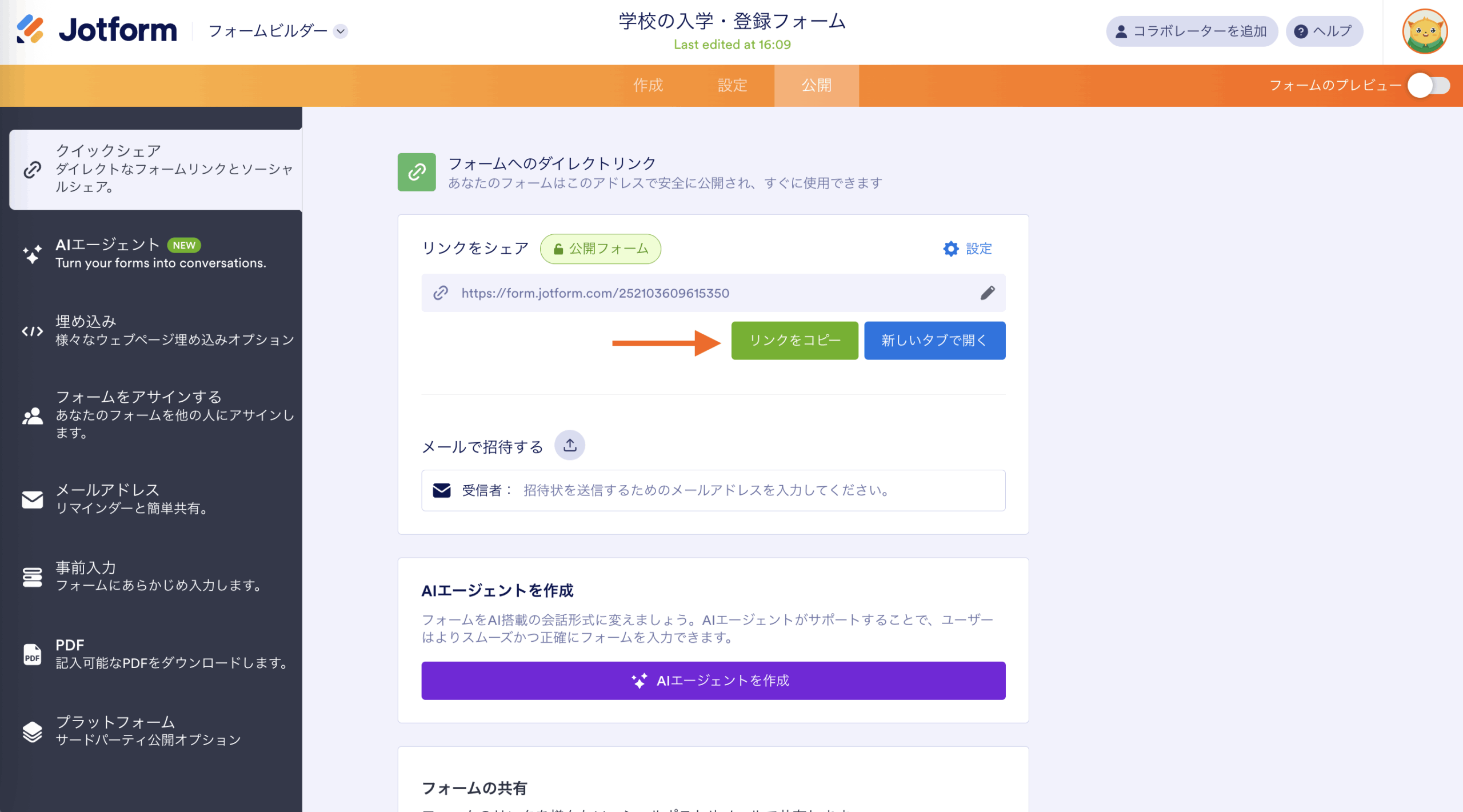Click the 埋め込み code brackets icon
Screen dimensions: 1463x812
[x=32, y=331]
